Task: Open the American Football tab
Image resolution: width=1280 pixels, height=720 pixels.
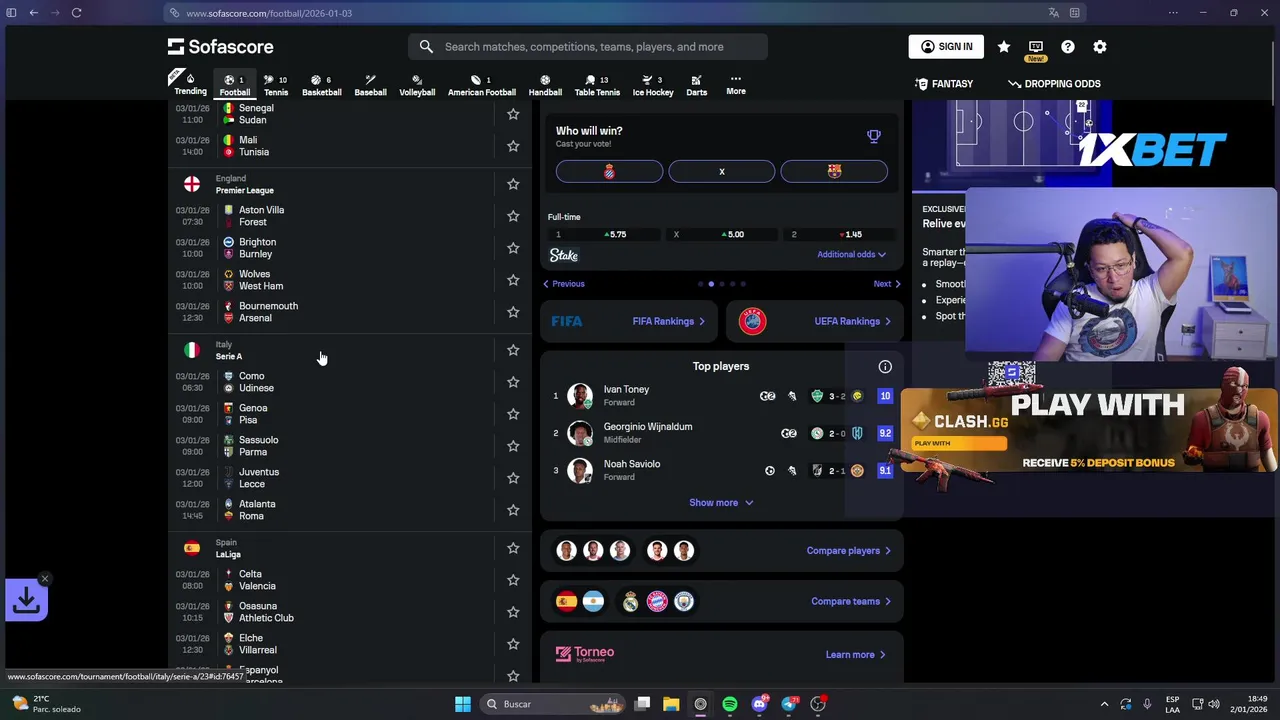Action: [x=482, y=85]
